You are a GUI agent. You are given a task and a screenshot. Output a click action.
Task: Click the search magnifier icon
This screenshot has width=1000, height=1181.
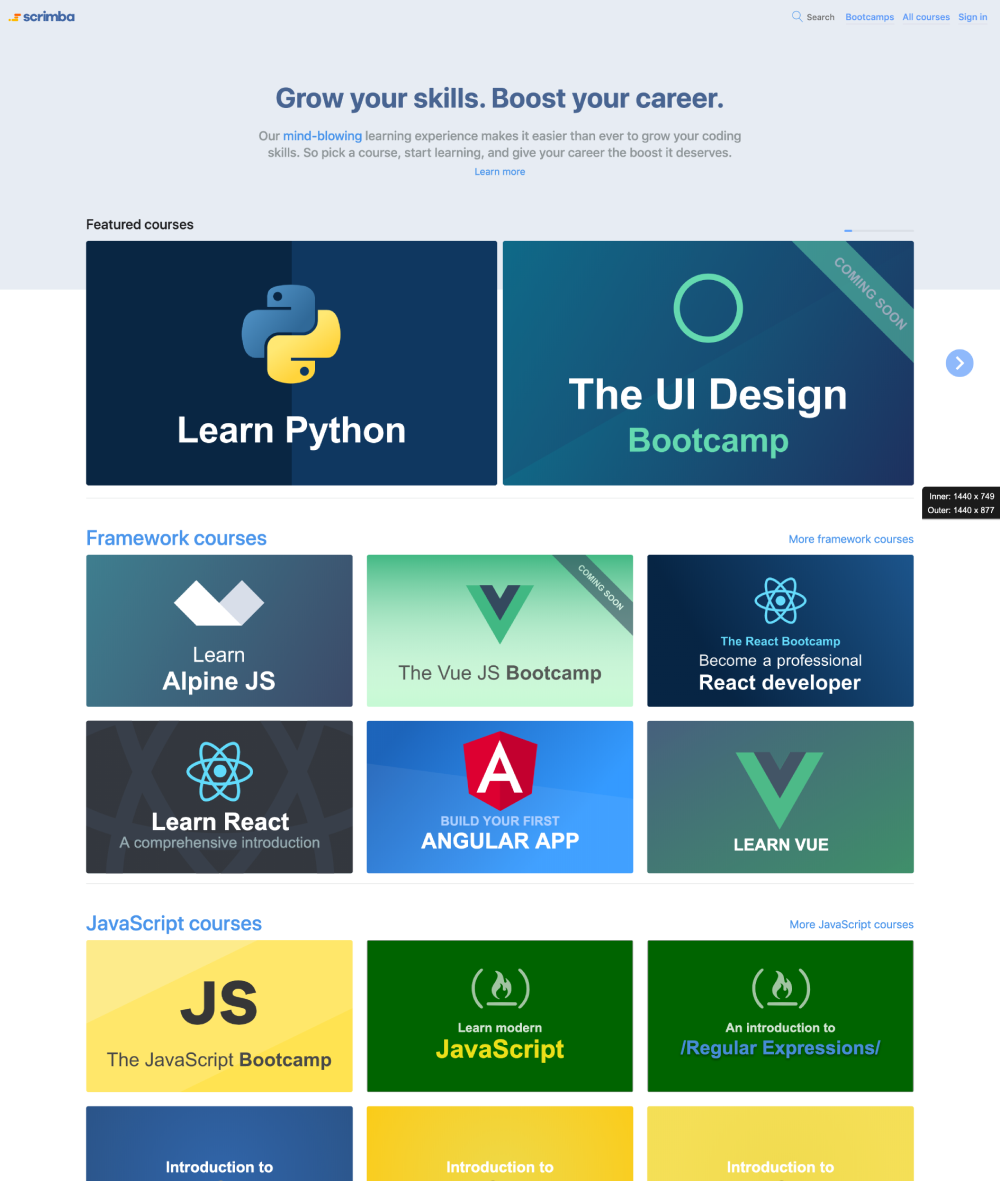[795, 16]
